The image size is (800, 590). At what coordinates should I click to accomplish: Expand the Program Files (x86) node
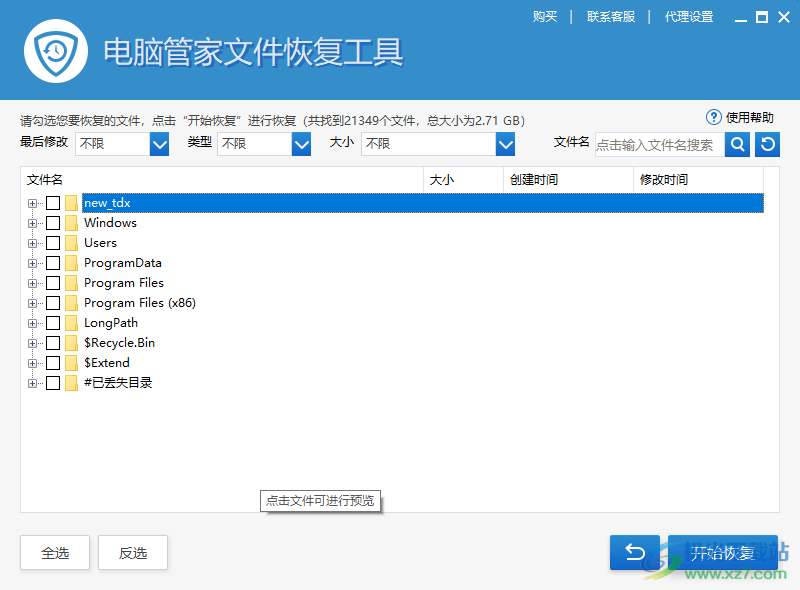(32, 303)
